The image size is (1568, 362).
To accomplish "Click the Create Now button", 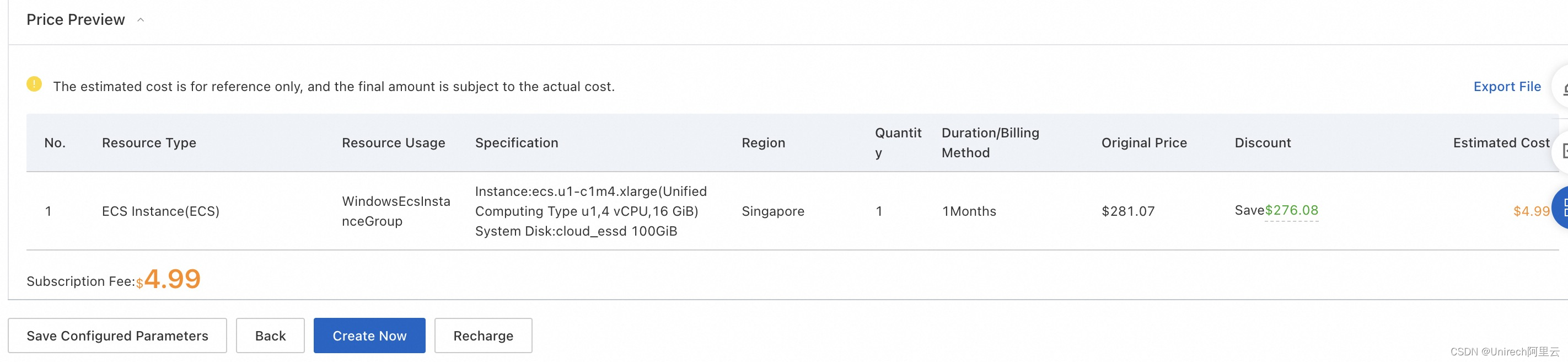I will tap(369, 336).
